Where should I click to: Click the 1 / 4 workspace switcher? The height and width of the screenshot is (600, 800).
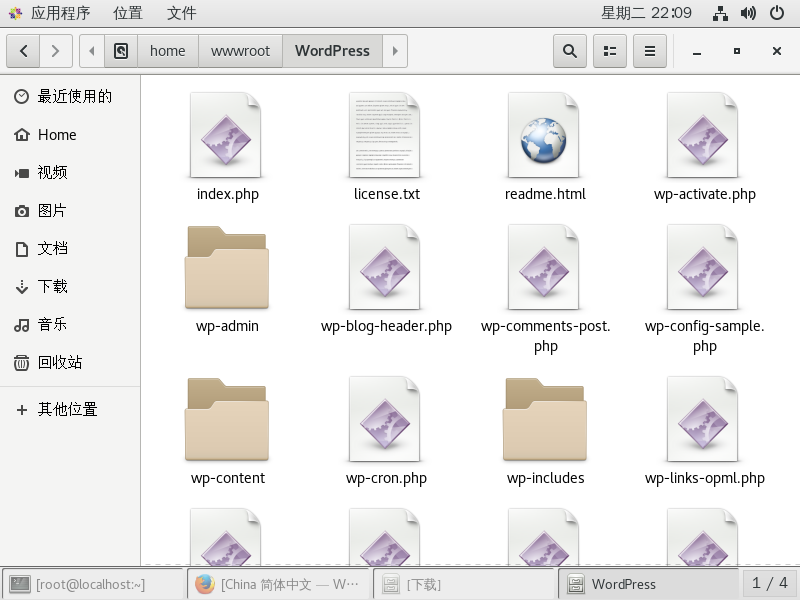[x=769, y=584]
